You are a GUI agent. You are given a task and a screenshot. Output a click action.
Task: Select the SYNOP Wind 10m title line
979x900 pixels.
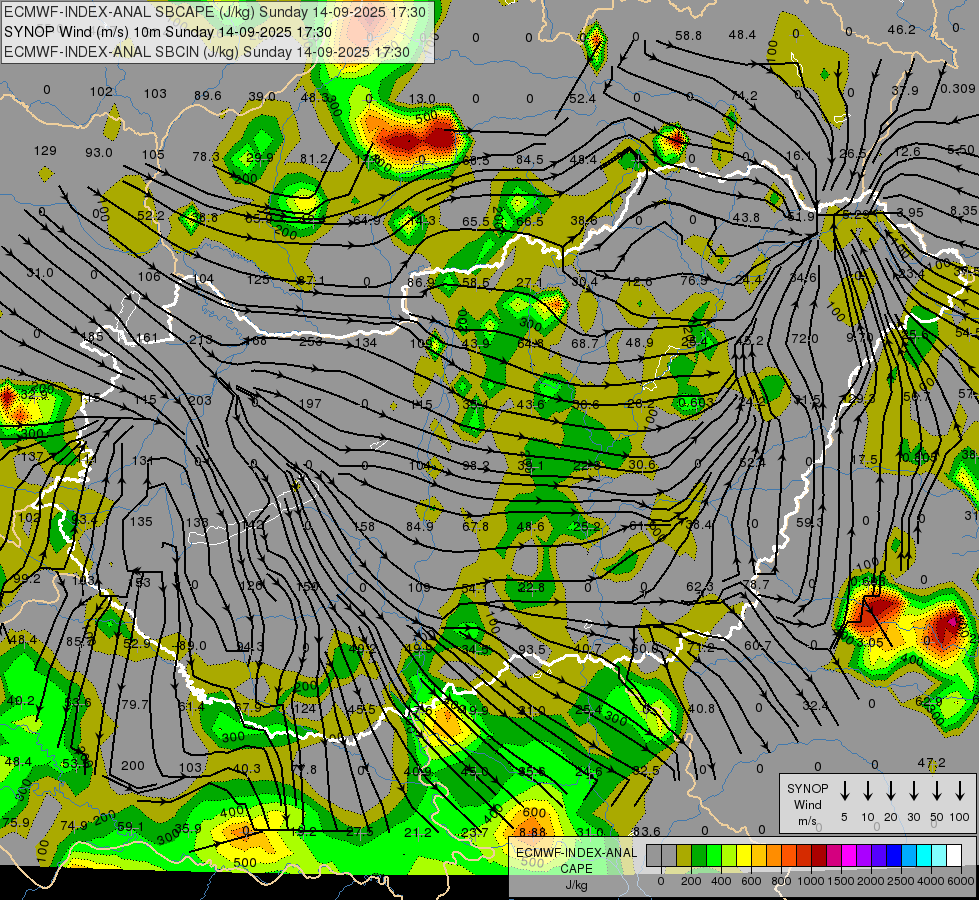[x=168, y=32]
